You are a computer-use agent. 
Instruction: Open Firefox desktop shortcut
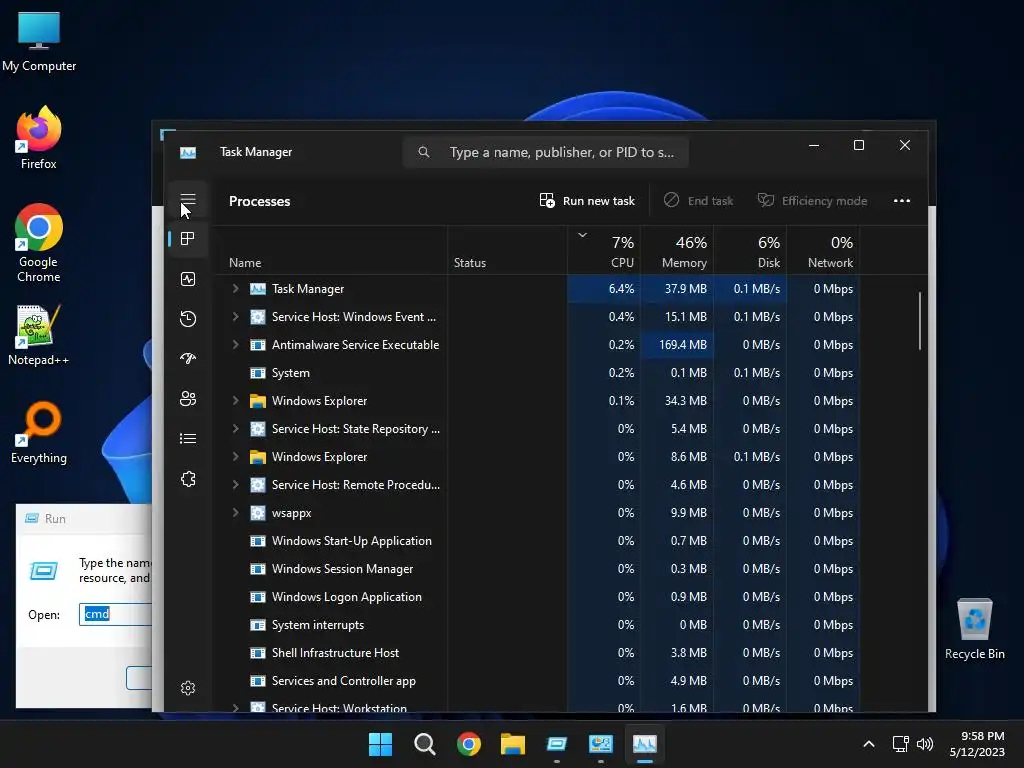click(39, 138)
